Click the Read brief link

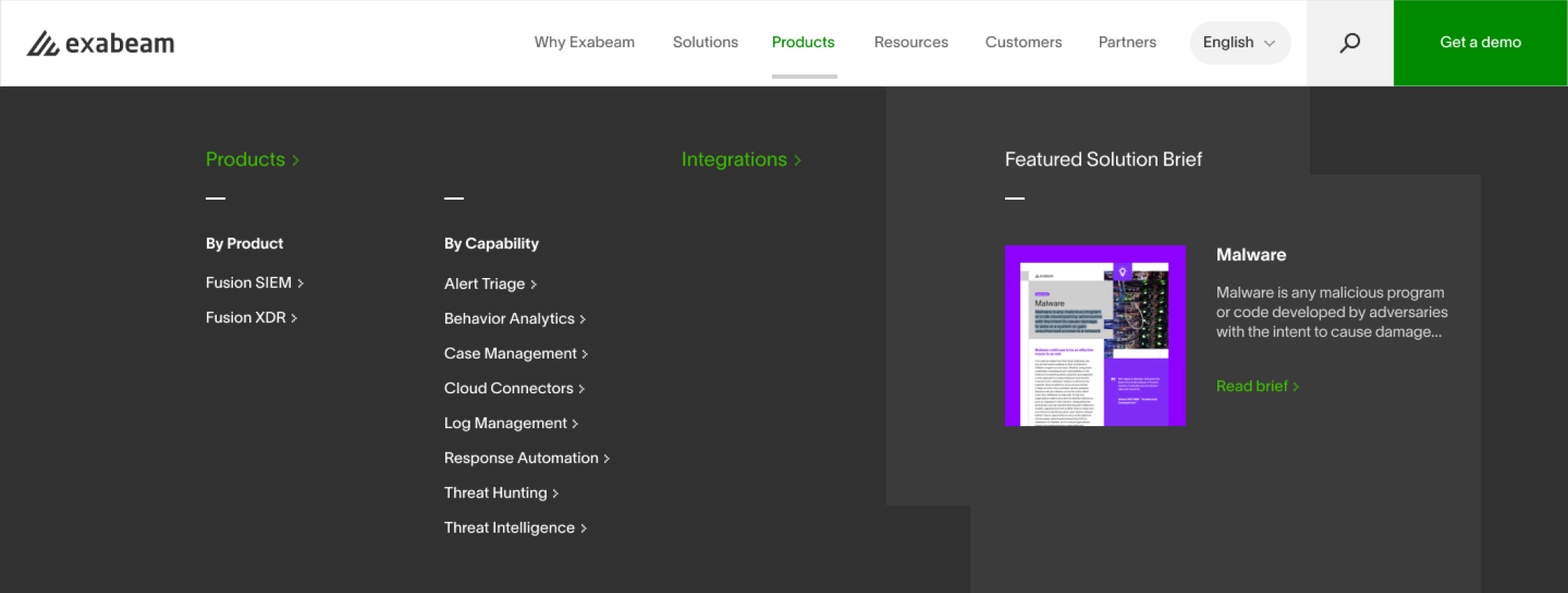[x=1257, y=386]
